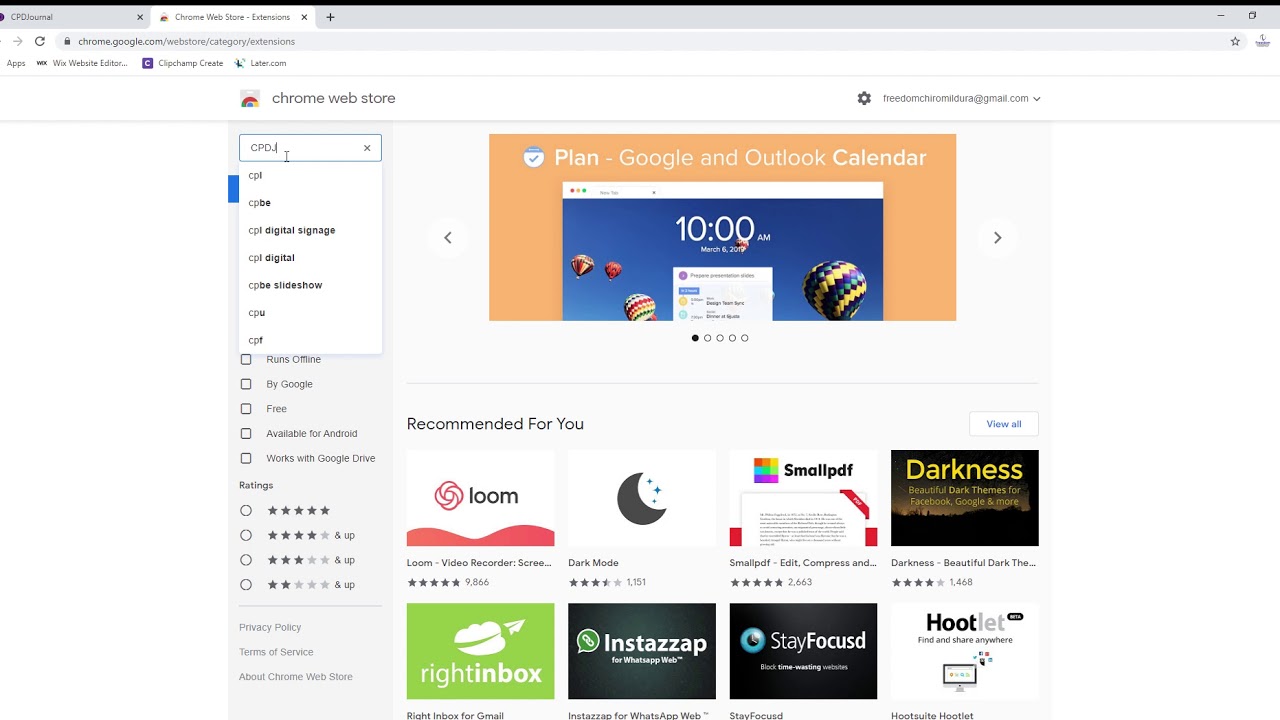The width and height of the screenshot is (1280, 720).
Task: Enable the Runs Offline filter
Action: [246, 359]
